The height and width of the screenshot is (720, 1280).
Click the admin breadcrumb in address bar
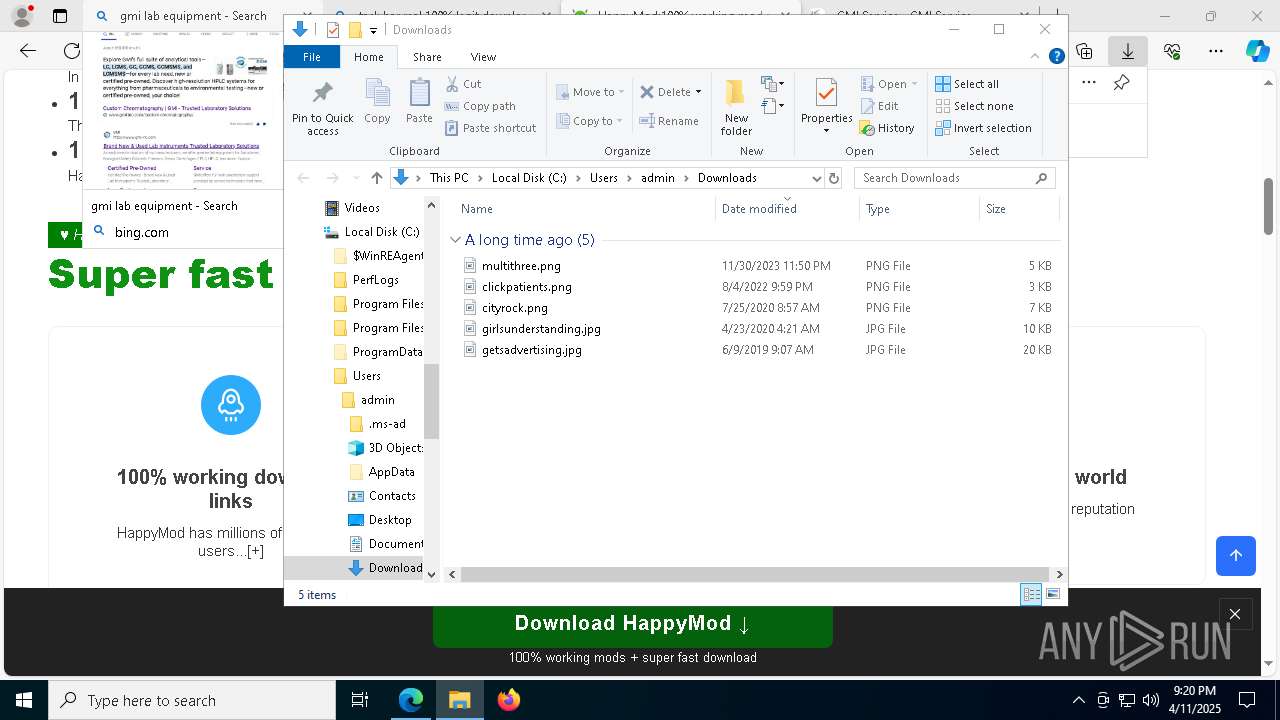point(658,178)
